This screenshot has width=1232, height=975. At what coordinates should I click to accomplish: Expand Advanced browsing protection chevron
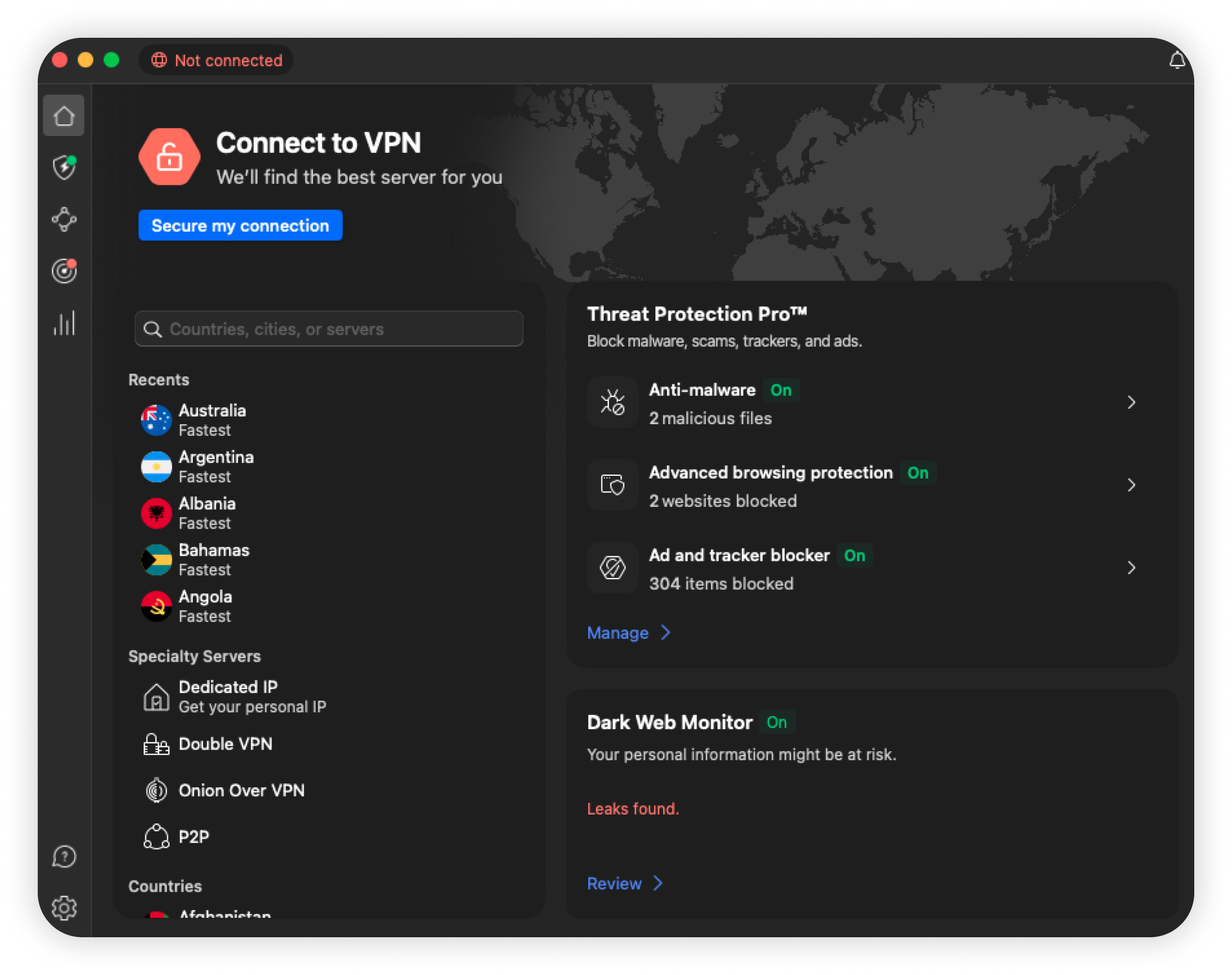point(1131,485)
